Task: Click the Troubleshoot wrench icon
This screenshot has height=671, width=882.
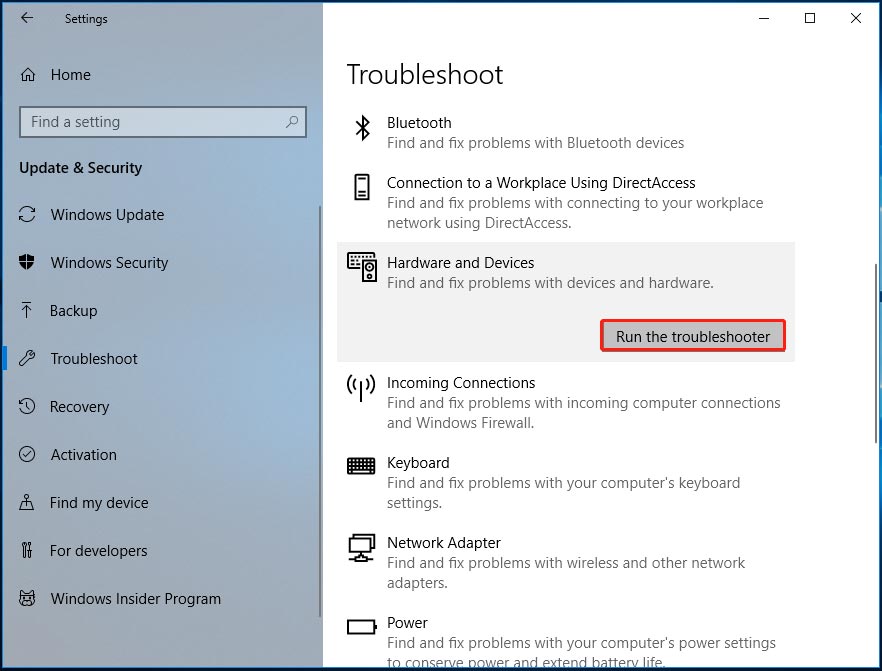Action: 27,358
